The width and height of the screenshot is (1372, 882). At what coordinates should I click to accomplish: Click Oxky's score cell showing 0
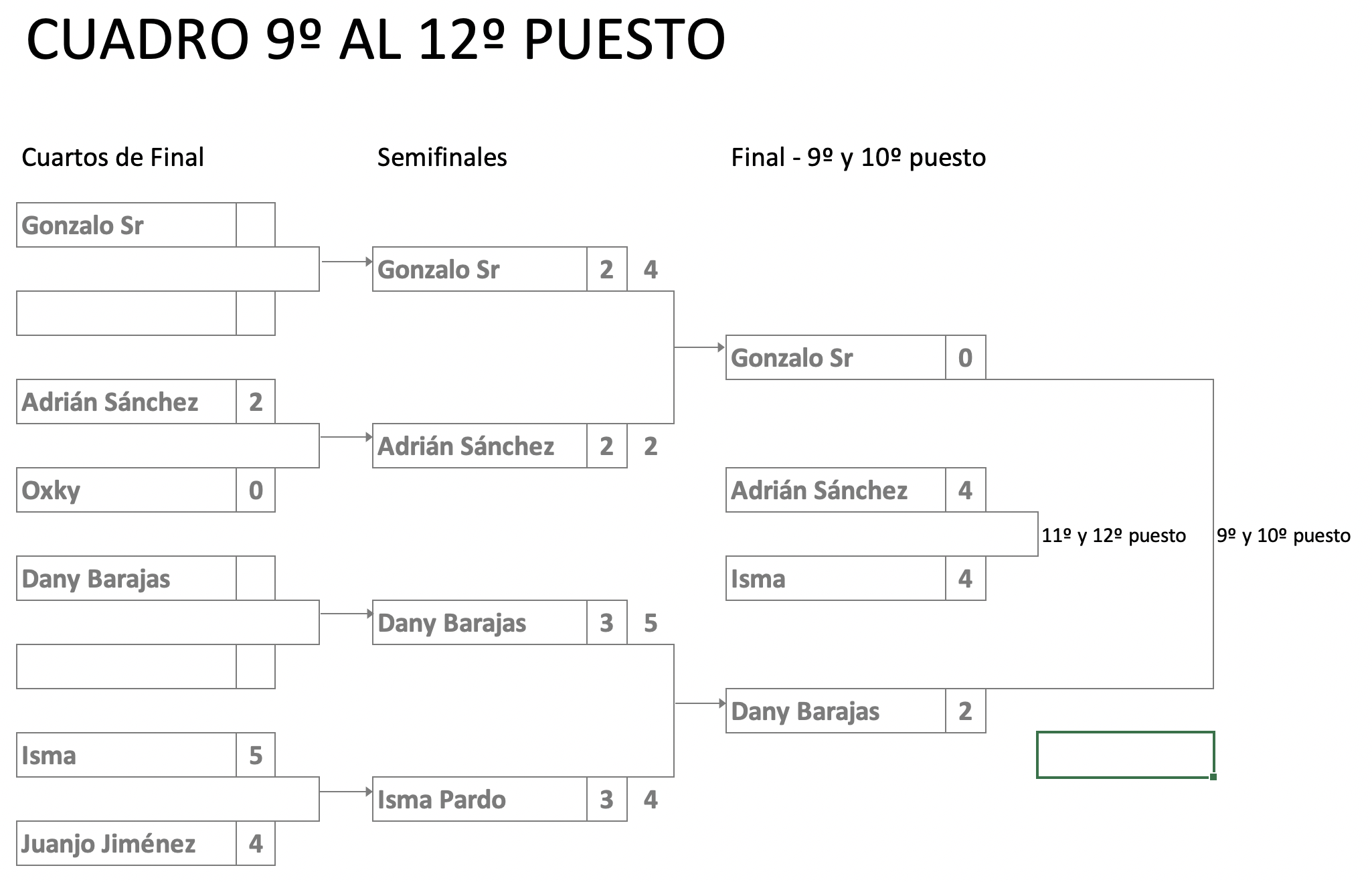tap(256, 490)
